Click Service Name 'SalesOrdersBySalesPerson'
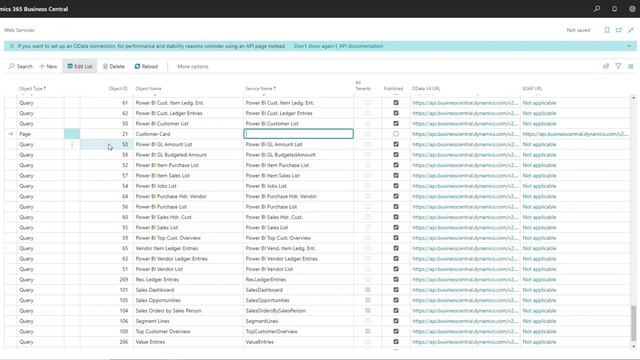This screenshot has width=640, height=360. [x=276, y=311]
